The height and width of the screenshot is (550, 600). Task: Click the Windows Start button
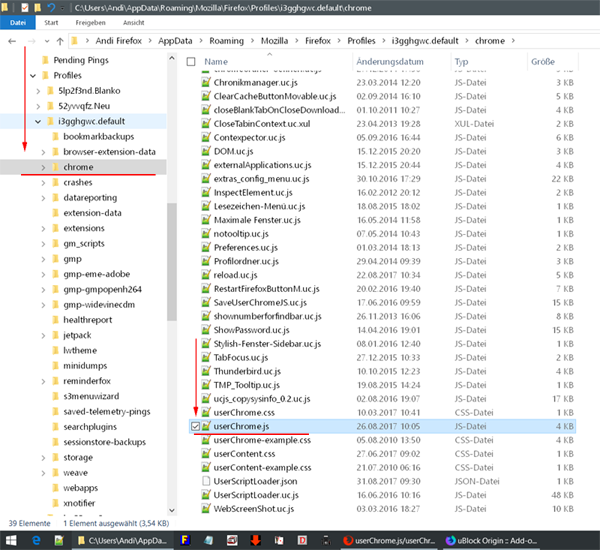(x=8, y=541)
